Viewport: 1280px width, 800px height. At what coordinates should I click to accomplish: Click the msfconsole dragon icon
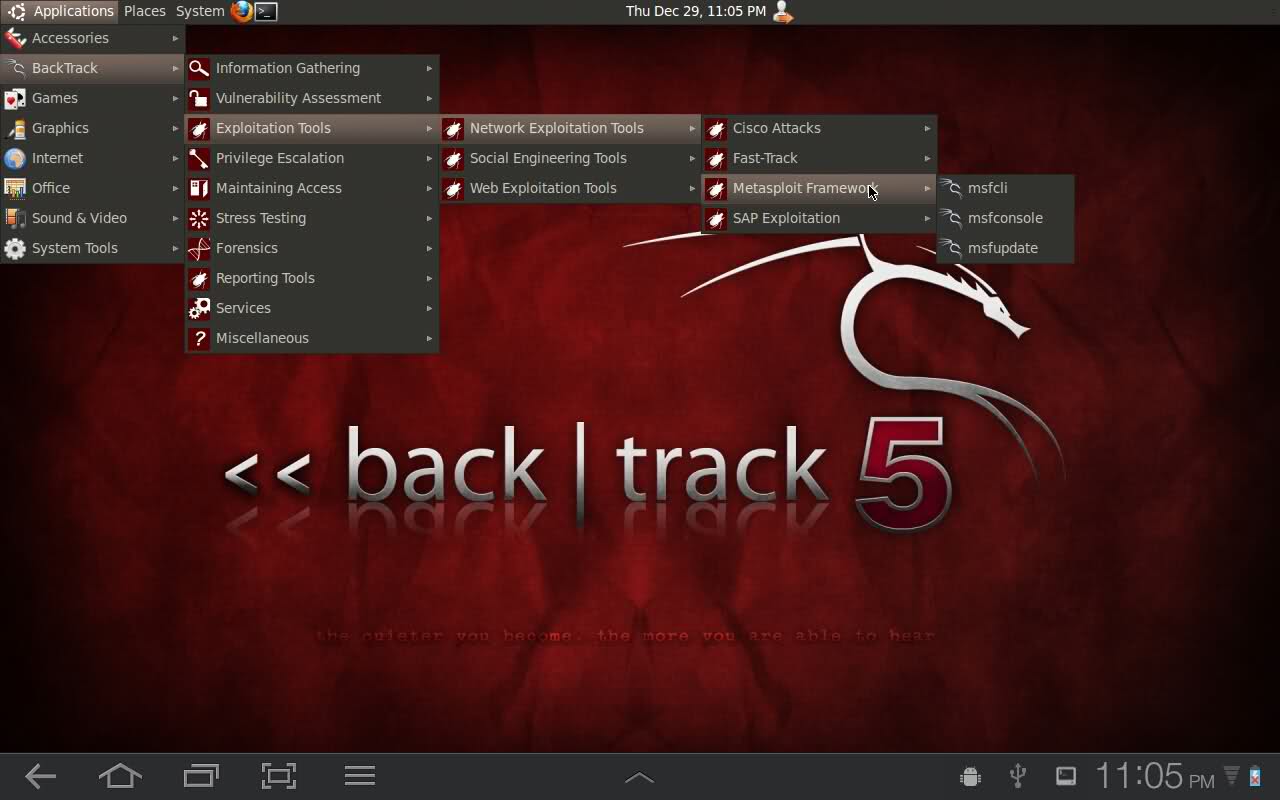point(951,218)
